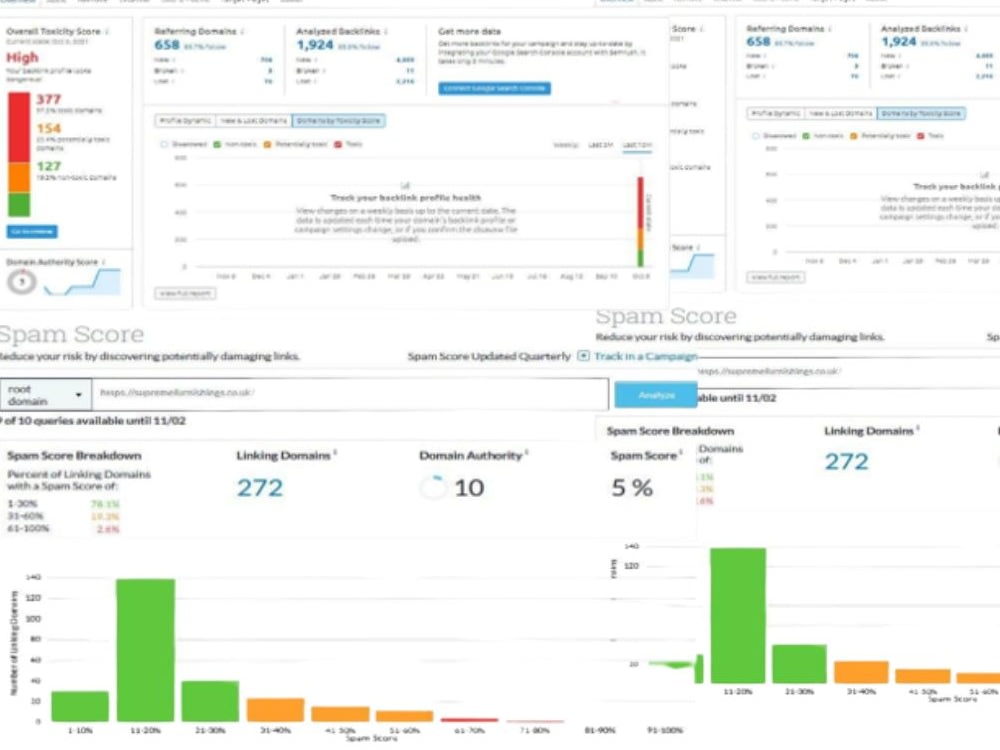Click info icon beside Overall Toxicity Score
This screenshot has width=1000, height=750.
coord(107,31)
